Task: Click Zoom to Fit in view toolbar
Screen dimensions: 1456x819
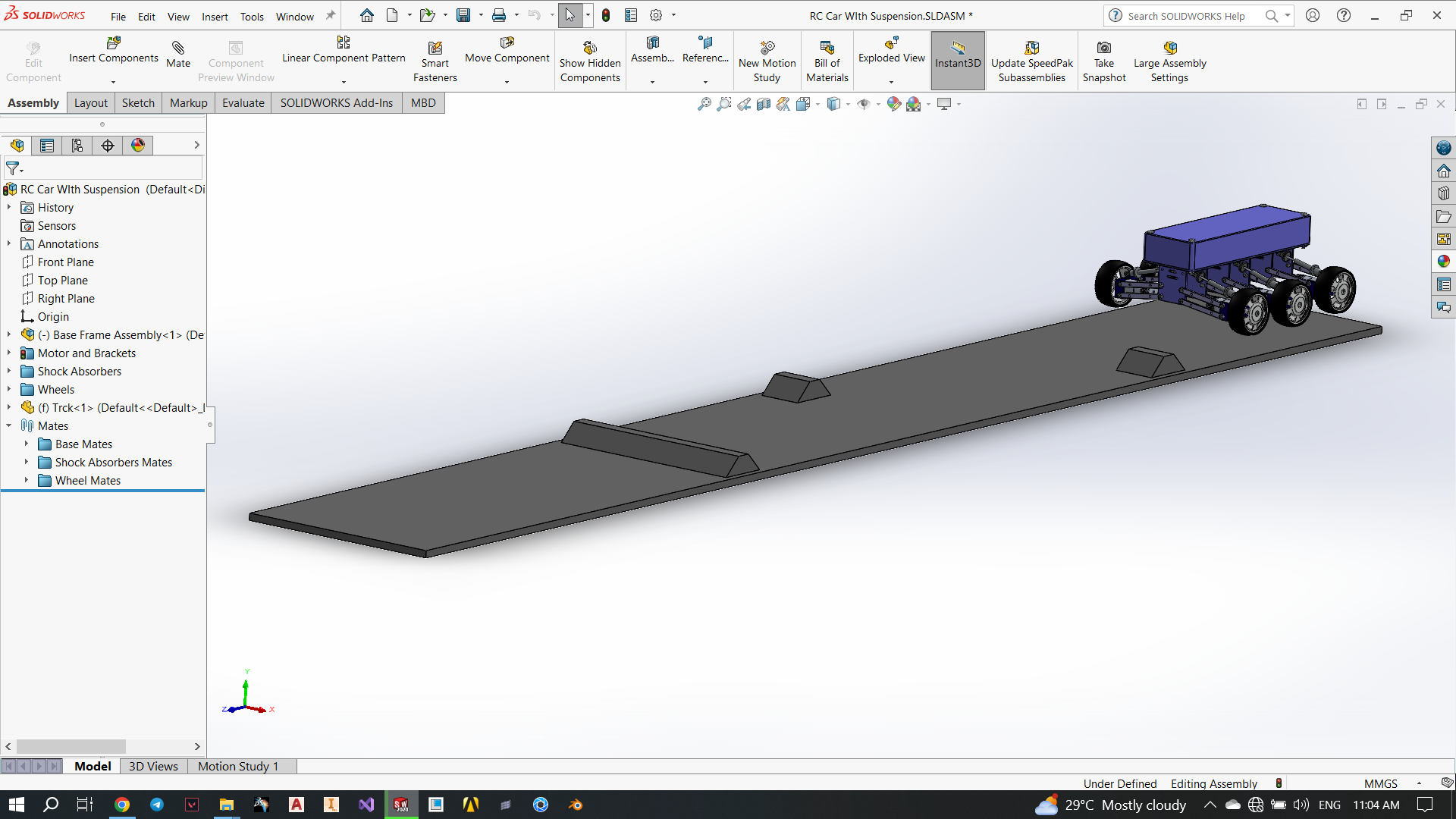Action: 704,105
